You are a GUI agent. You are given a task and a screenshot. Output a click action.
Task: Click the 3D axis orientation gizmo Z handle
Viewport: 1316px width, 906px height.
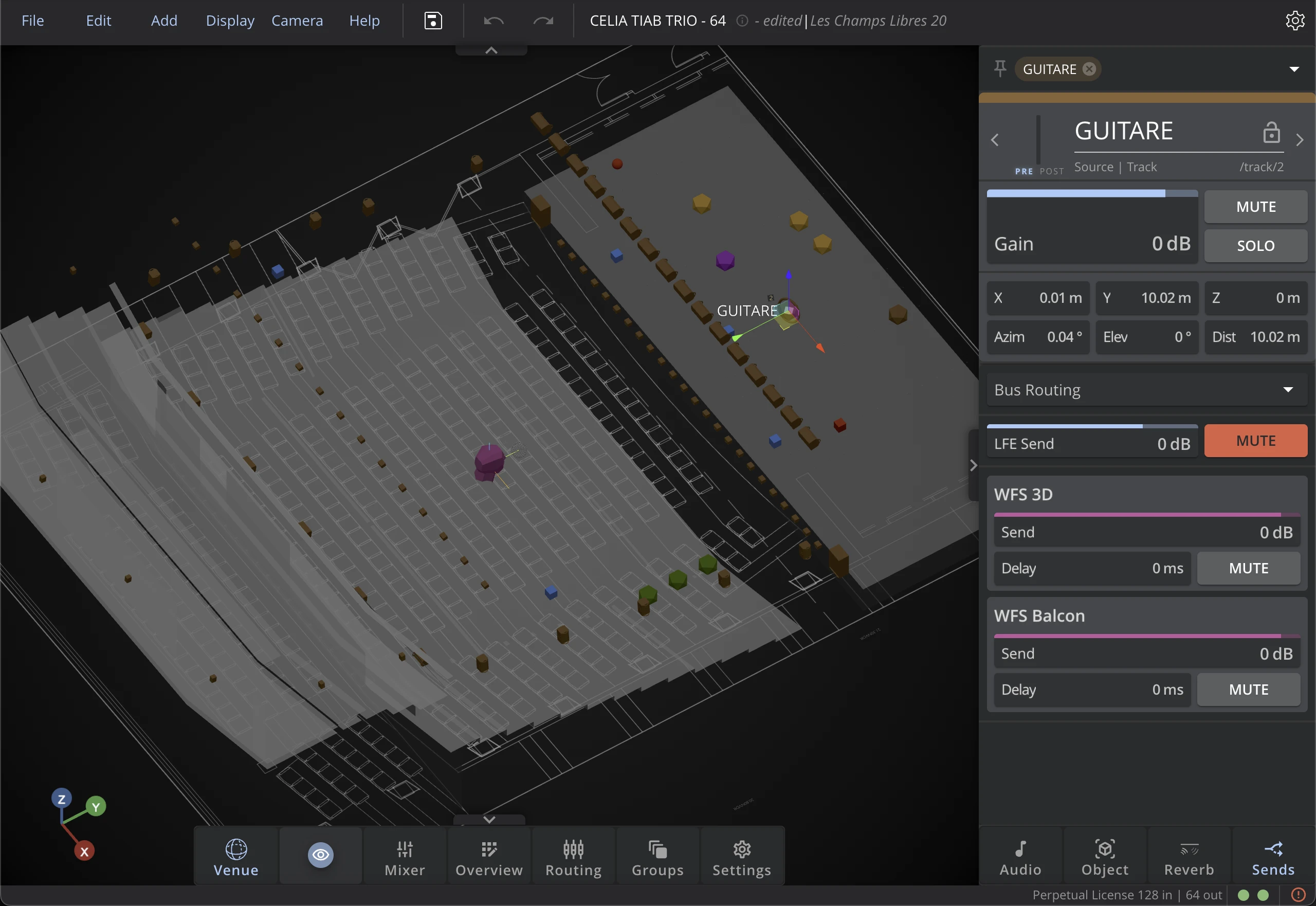pyautogui.click(x=61, y=799)
